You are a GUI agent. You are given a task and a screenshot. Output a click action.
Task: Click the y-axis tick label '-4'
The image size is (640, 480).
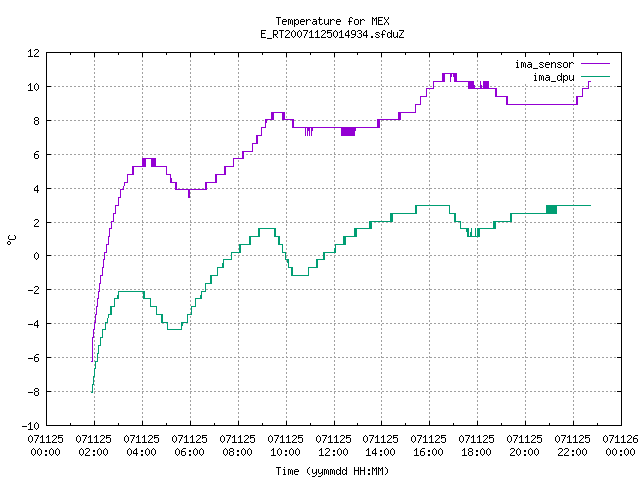[33, 324]
